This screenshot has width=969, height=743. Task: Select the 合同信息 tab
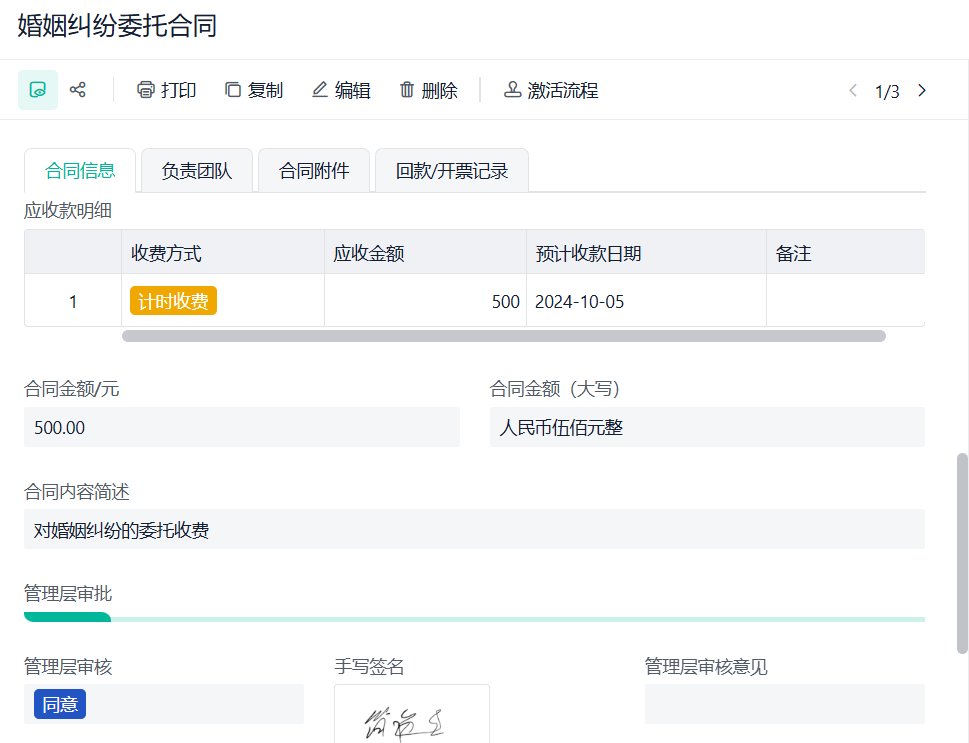point(80,171)
